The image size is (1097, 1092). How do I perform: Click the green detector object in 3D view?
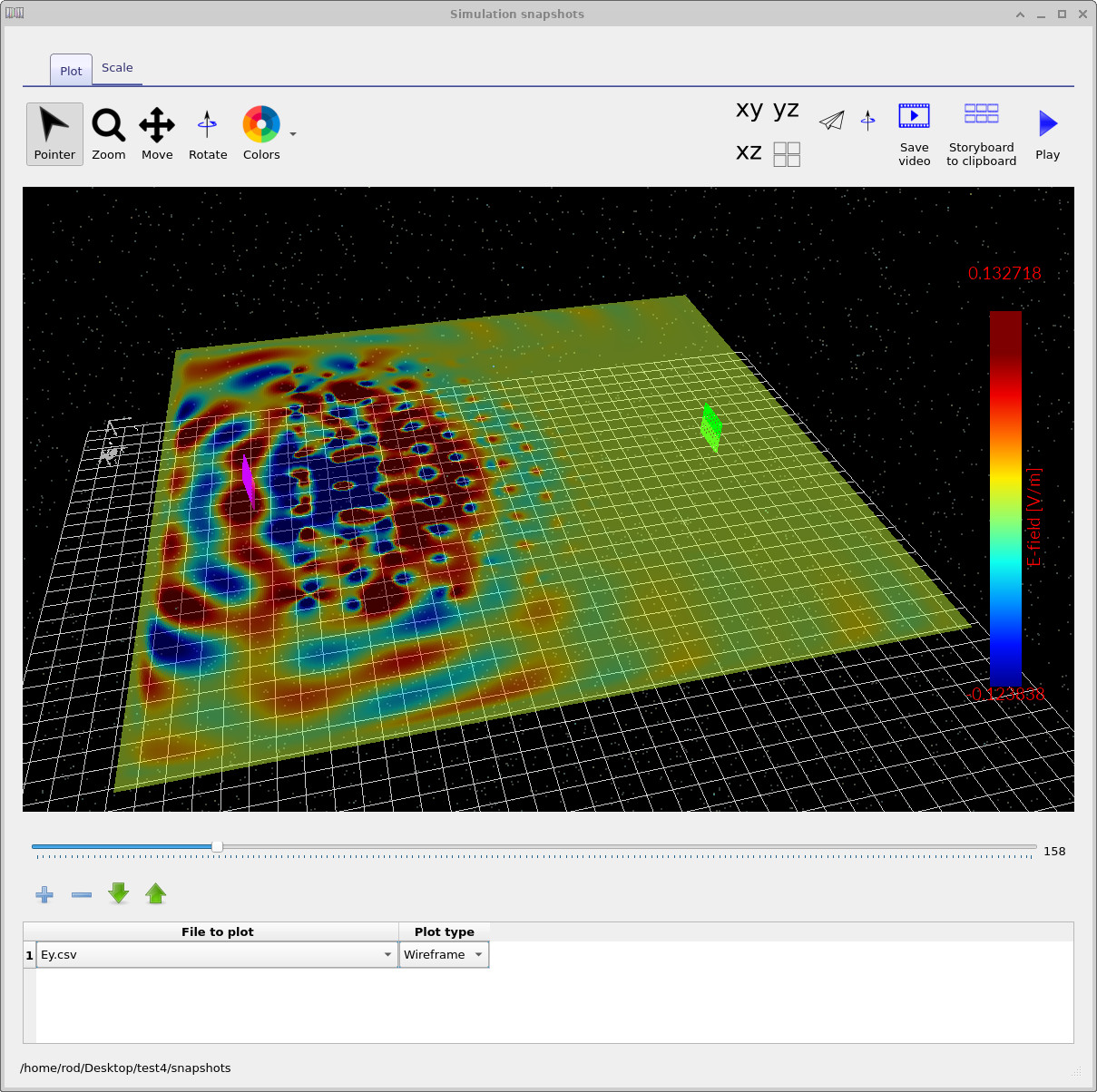pyautogui.click(x=711, y=426)
